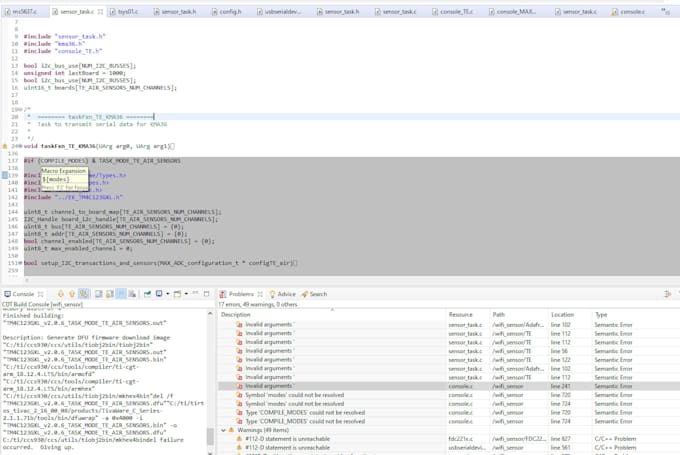The width and height of the screenshot is (680, 455).
Task: Place cursor on line 14 lastBoard declaration
Action: pyautogui.click(x=75, y=73)
